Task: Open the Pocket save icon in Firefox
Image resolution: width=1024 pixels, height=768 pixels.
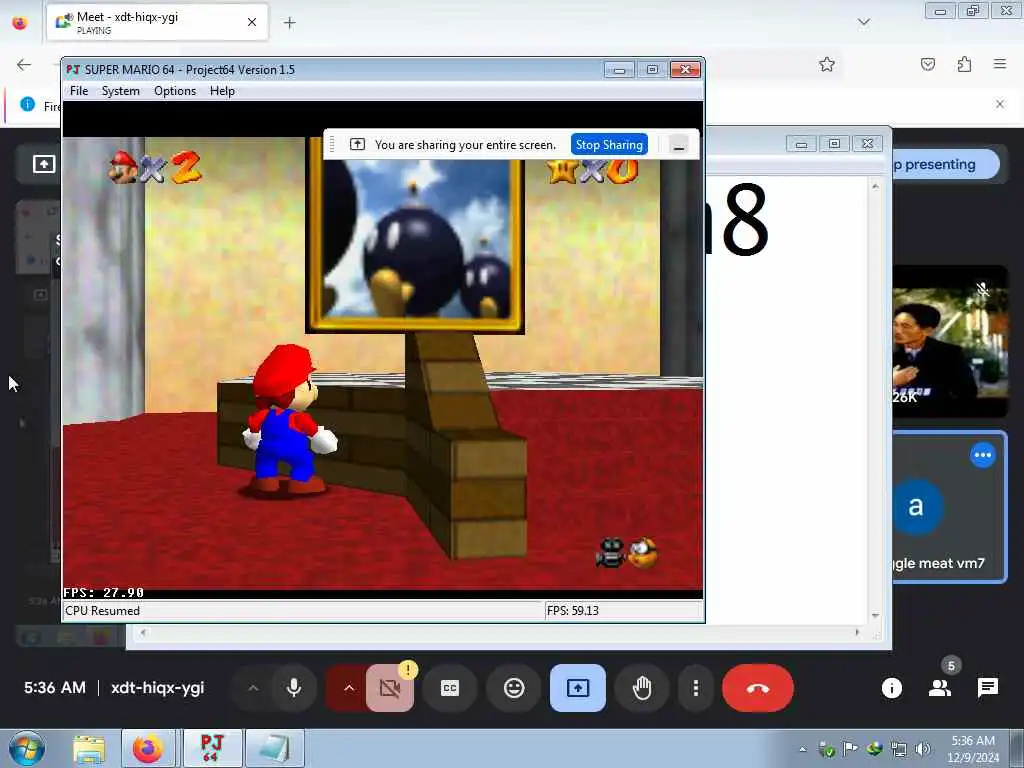Action: pyautogui.click(x=927, y=64)
